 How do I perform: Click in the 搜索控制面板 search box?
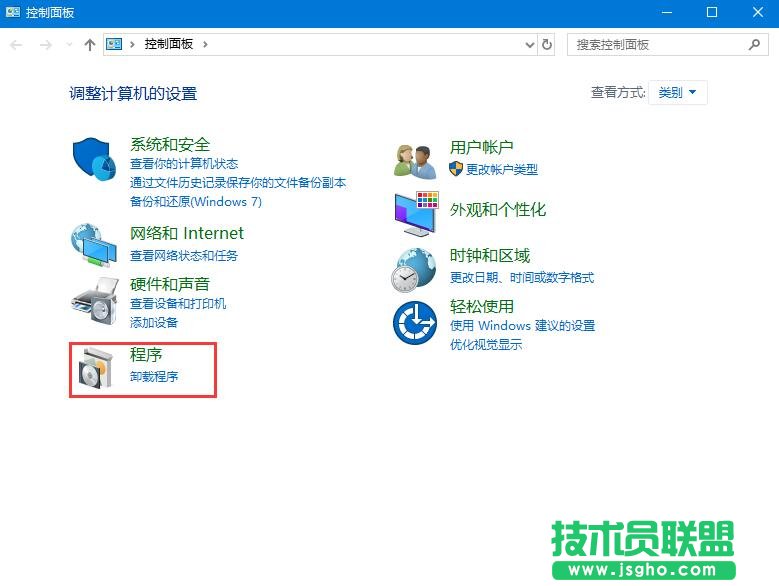658,45
